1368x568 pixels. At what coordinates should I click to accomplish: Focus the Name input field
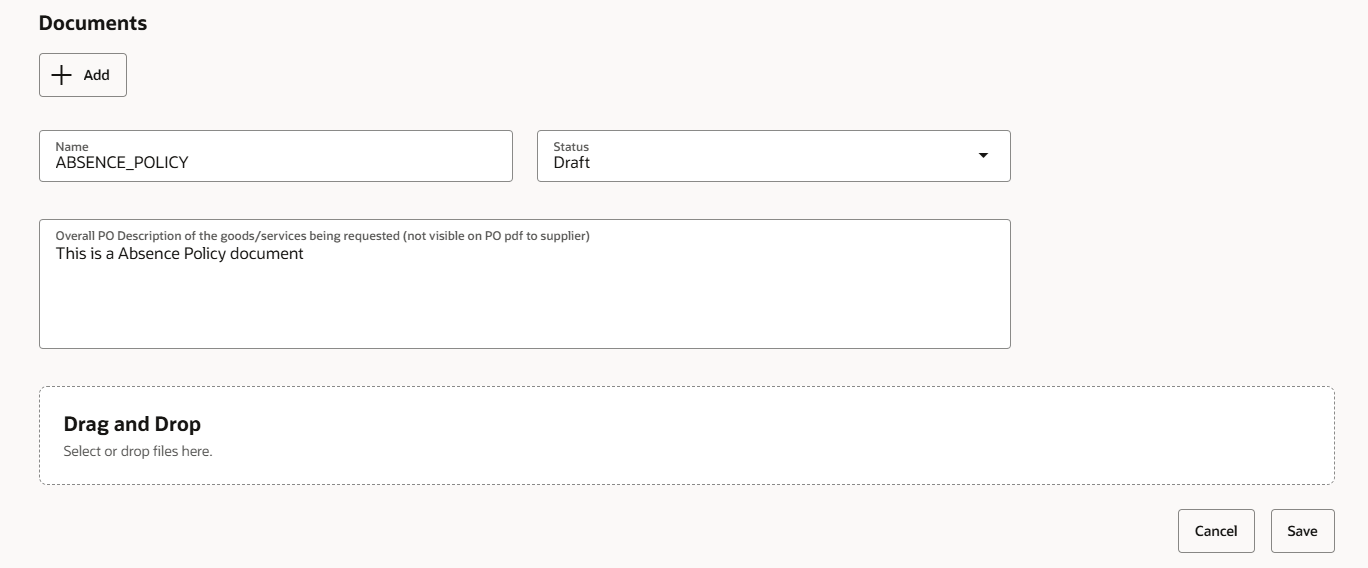276,156
